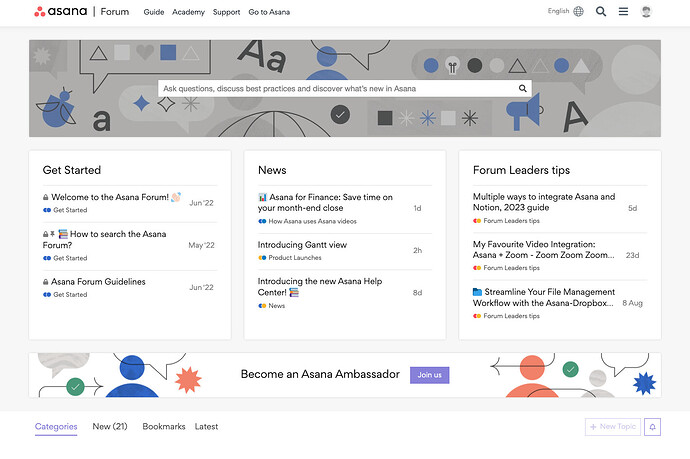The height and width of the screenshot is (459, 690).
Task: Click lock icon beside Asana Forum Guidelines
Action: pyautogui.click(x=45, y=282)
